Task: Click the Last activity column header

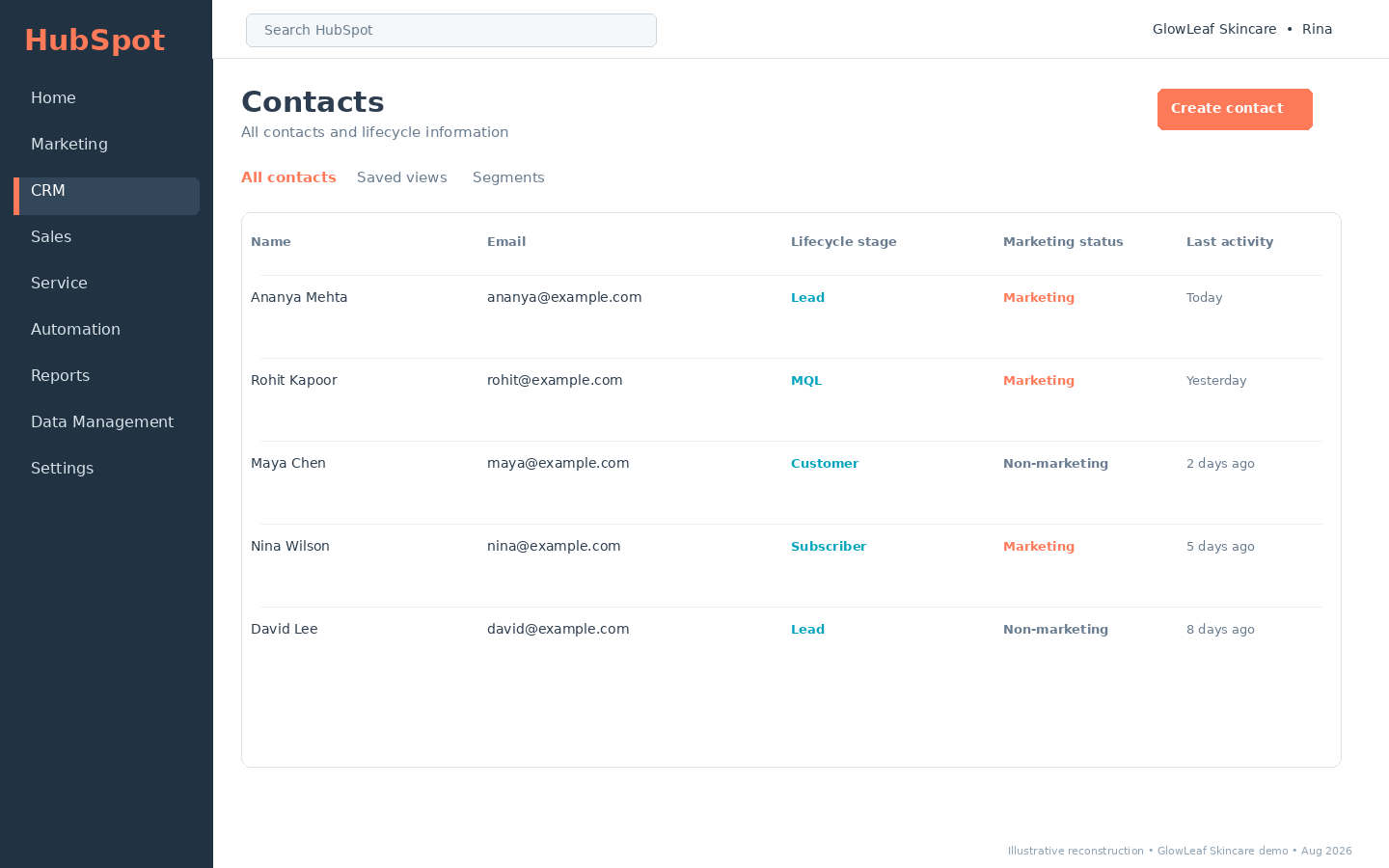Action: tap(1230, 242)
